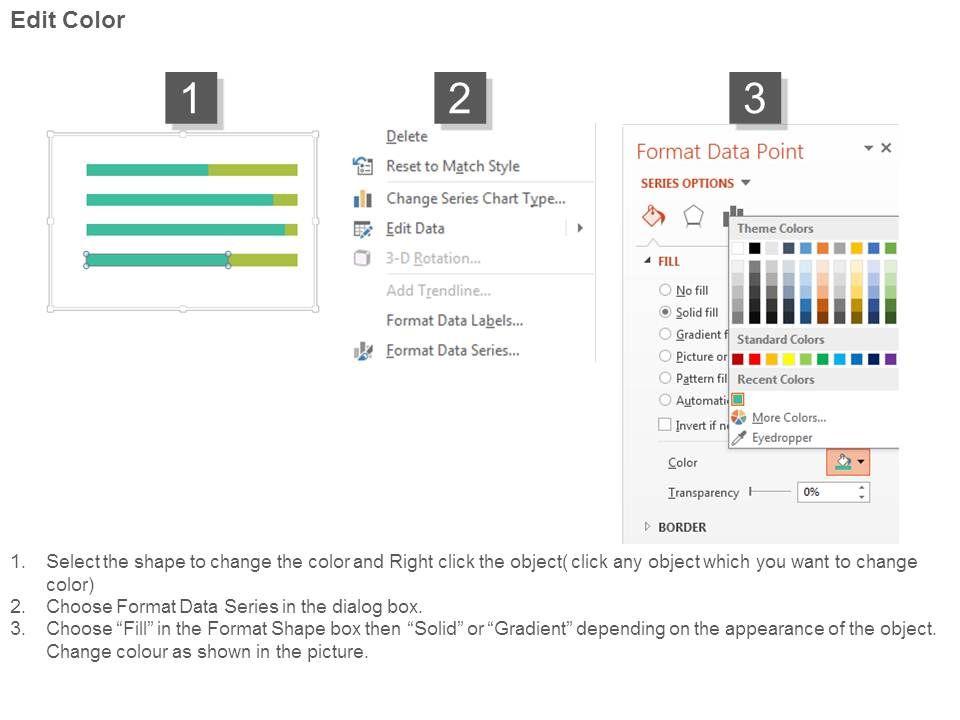Click the Format Data Series icon
The image size is (960, 720).
click(x=362, y=351)
